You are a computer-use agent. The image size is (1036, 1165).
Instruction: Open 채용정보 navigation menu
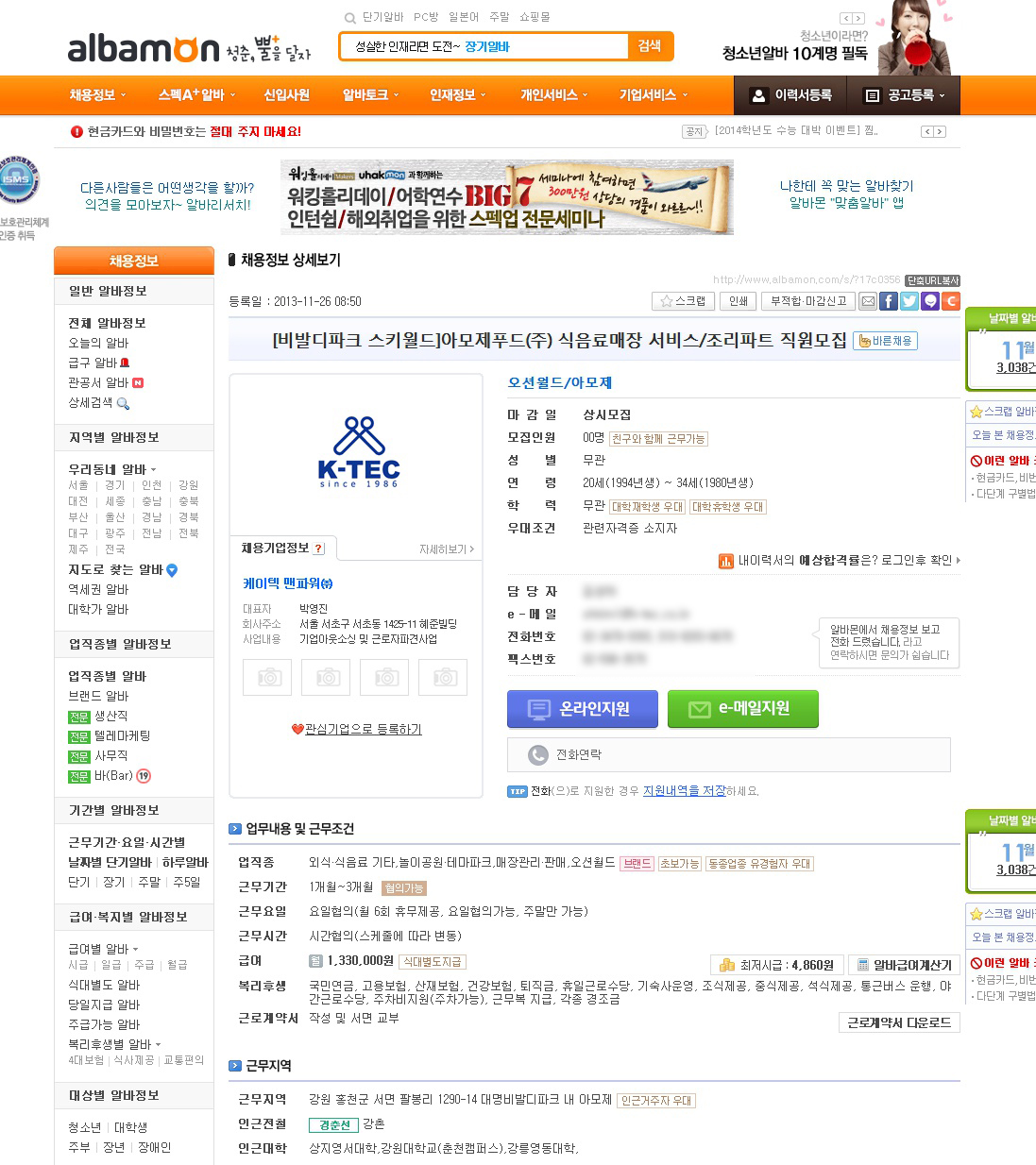97,95
